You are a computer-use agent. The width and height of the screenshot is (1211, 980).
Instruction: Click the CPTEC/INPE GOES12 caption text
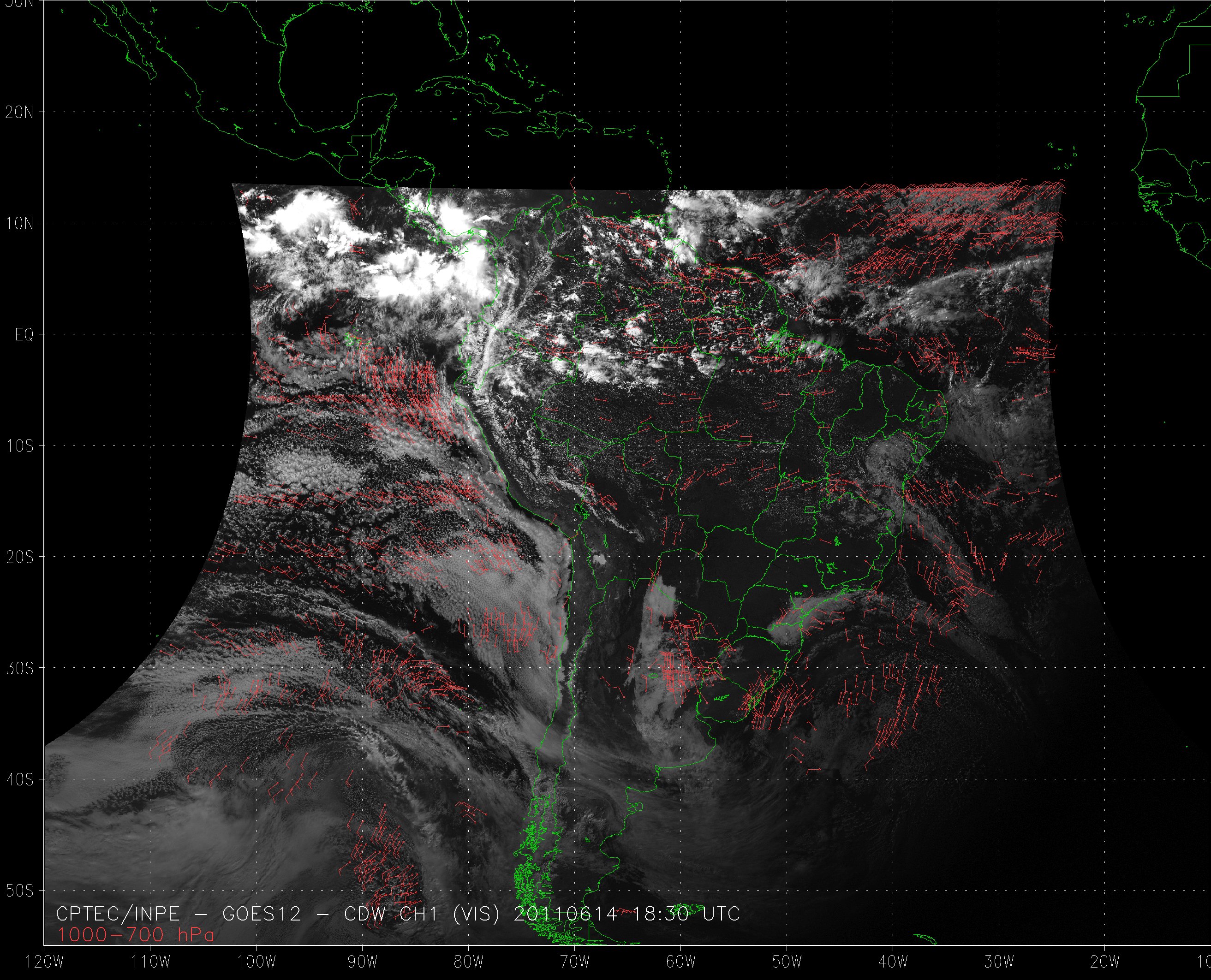[398, 914]
